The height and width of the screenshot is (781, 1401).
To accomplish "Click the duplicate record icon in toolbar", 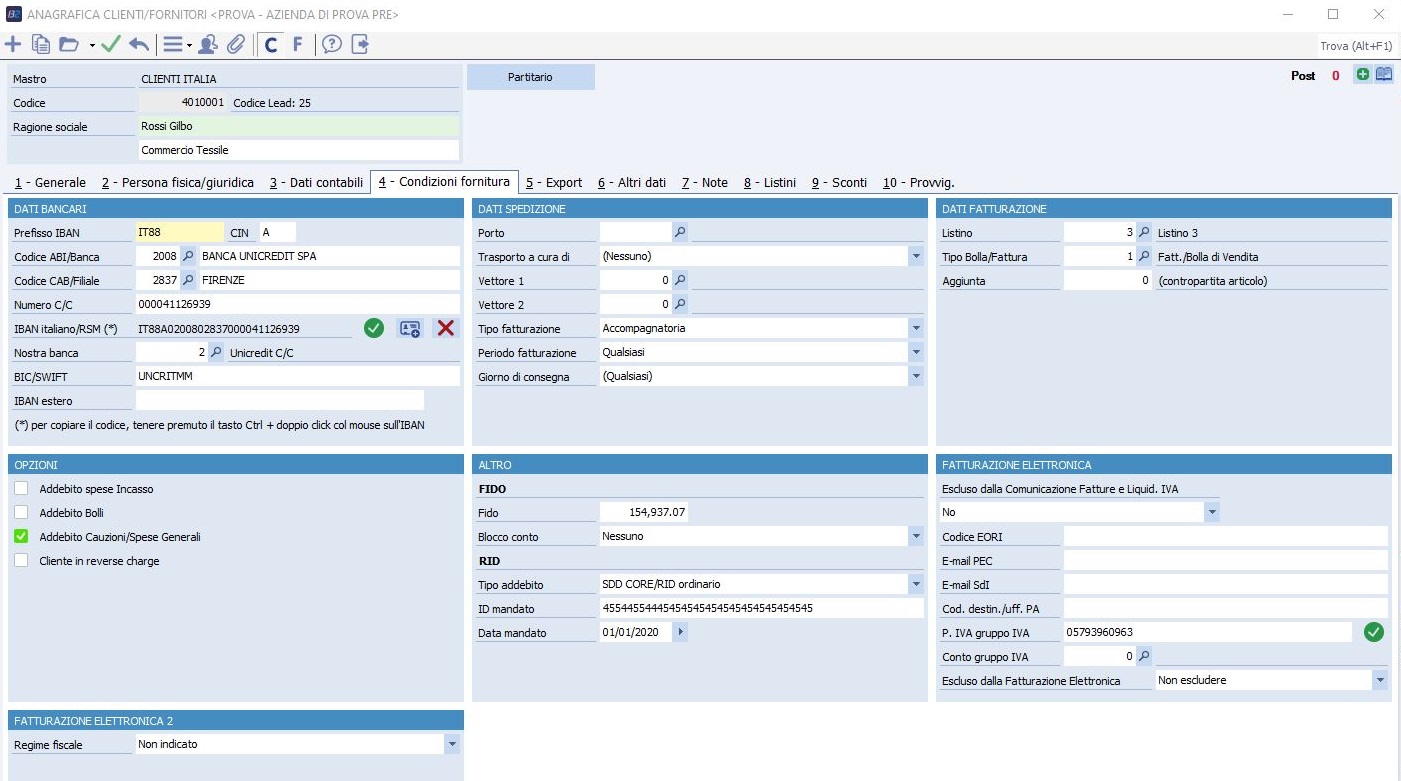I will pos(41,44).
